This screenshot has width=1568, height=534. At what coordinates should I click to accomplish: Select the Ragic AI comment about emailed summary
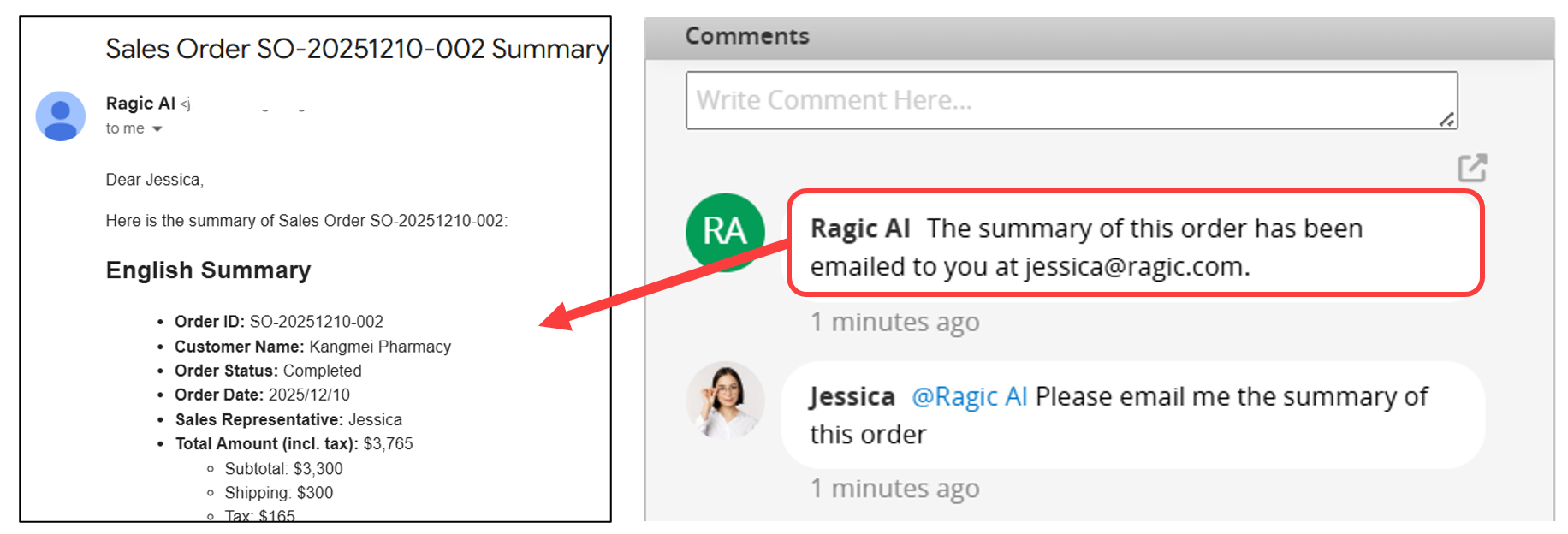point(1134,246)
